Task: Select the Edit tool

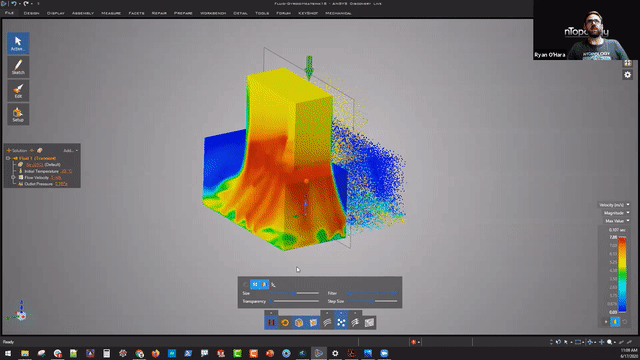Action: click(x=18, y=91)
